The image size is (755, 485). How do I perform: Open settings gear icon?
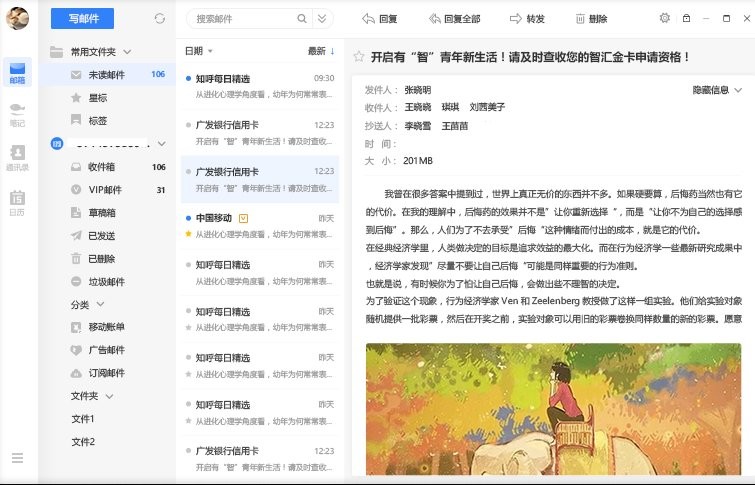(664, 18)
